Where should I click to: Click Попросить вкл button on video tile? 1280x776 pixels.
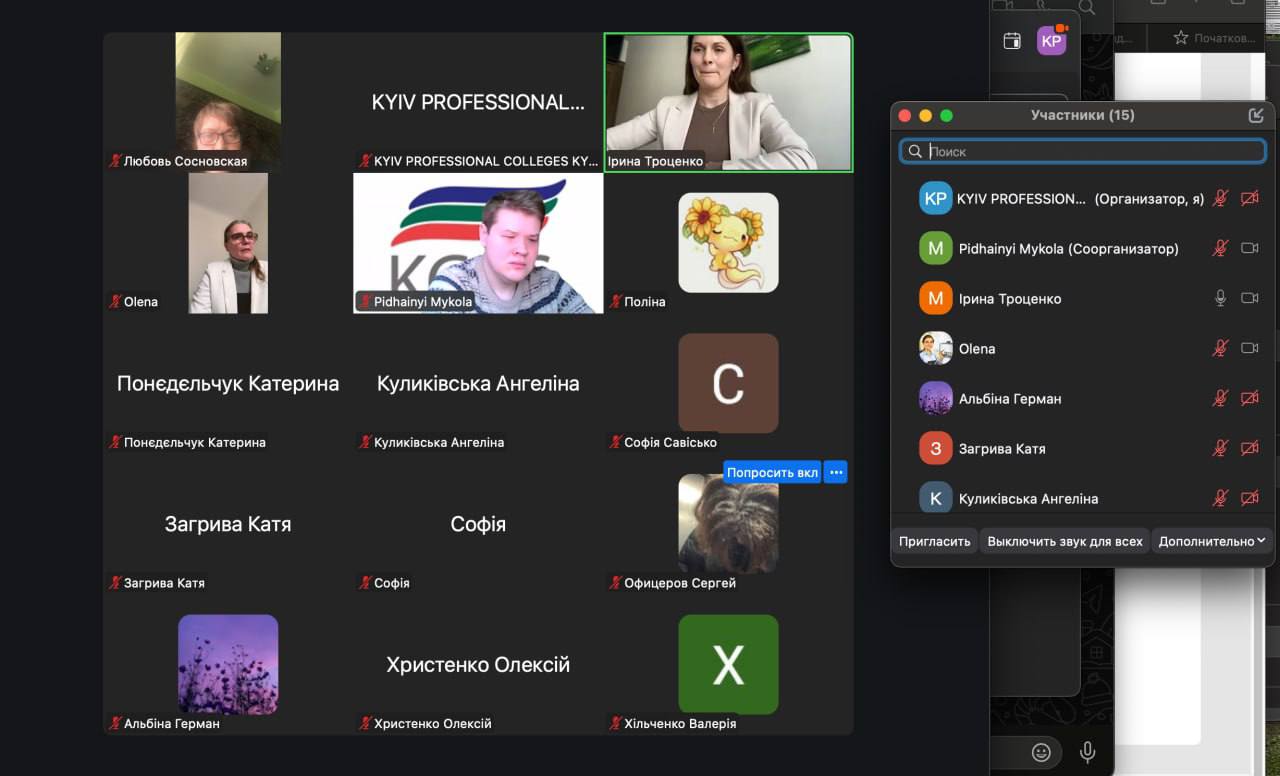point(772,473)
